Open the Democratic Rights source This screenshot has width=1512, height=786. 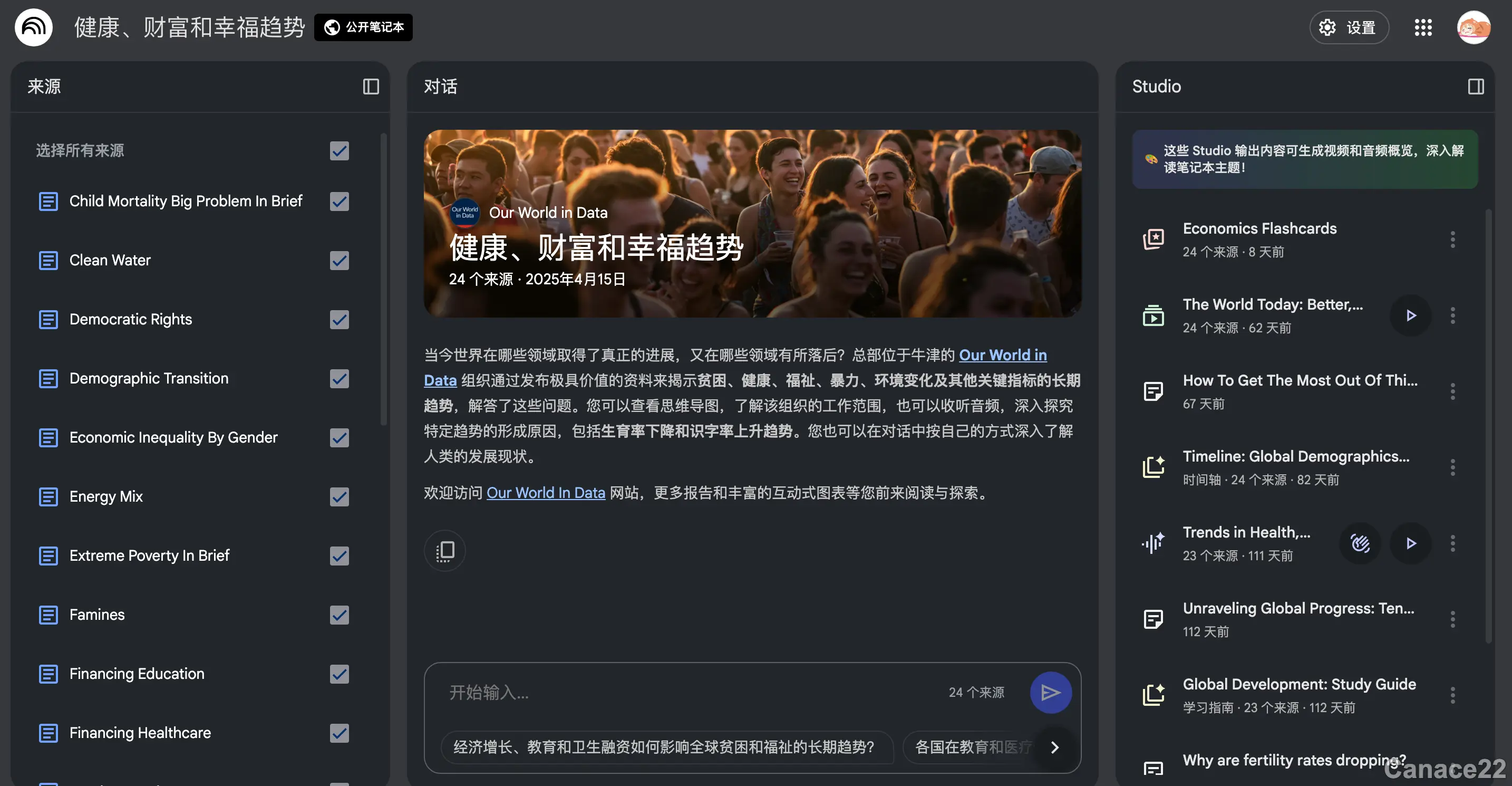(x=130, y=319)
